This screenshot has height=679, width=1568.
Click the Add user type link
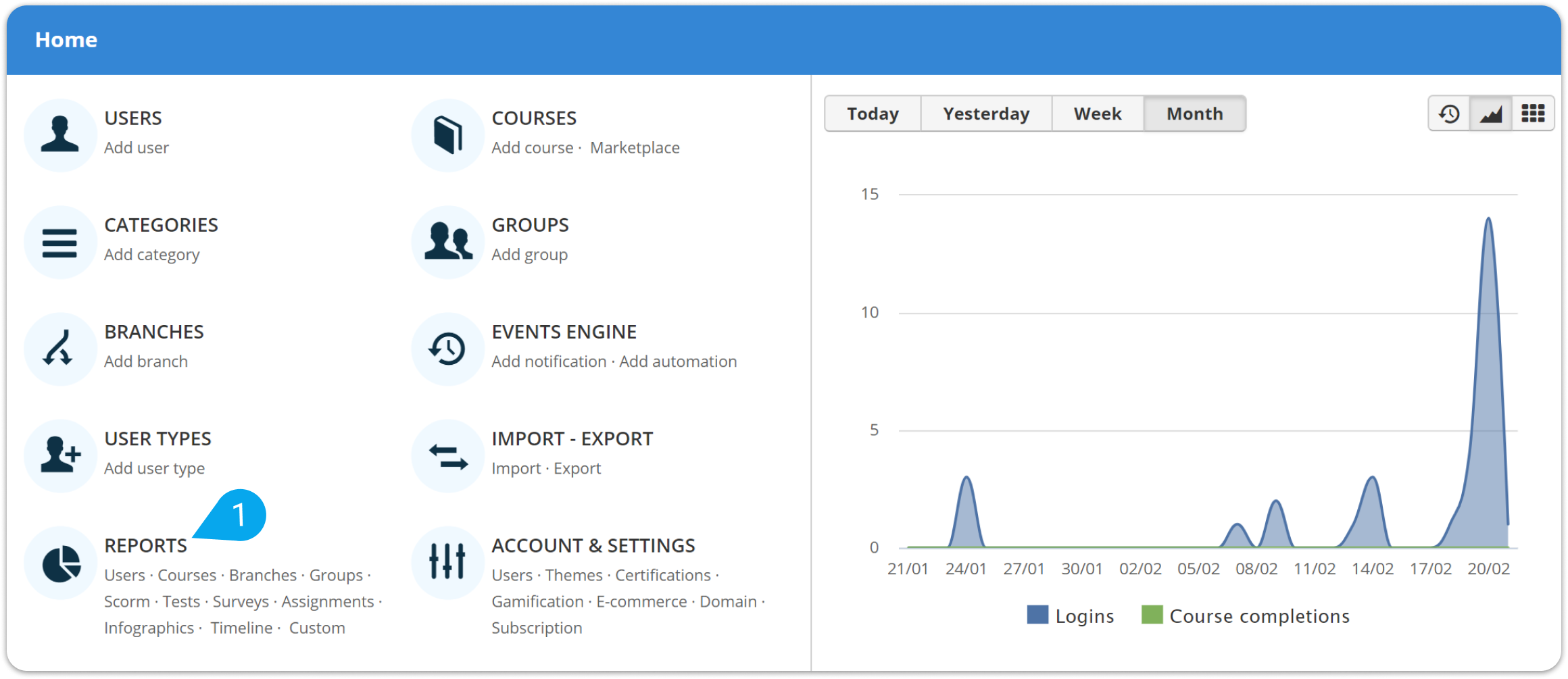155,468
